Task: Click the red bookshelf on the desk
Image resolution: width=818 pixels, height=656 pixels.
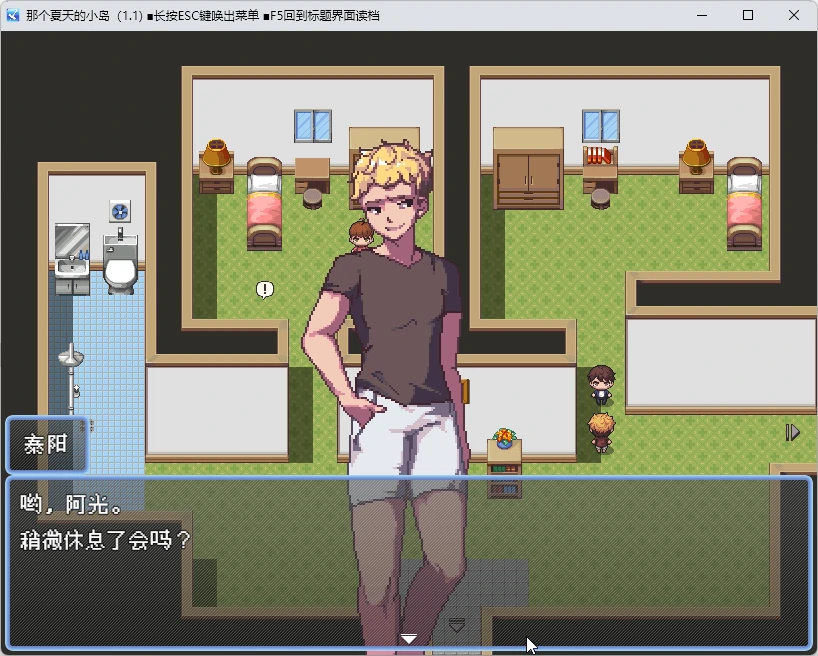Action: pyautogui.click(x=598, y=155)
